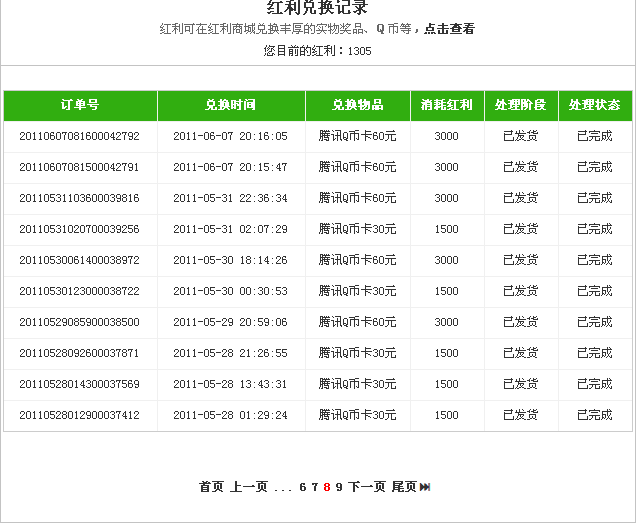Open page 9 in pagination
The width and height of the screenshot is (637, 523).
(339, 487)
